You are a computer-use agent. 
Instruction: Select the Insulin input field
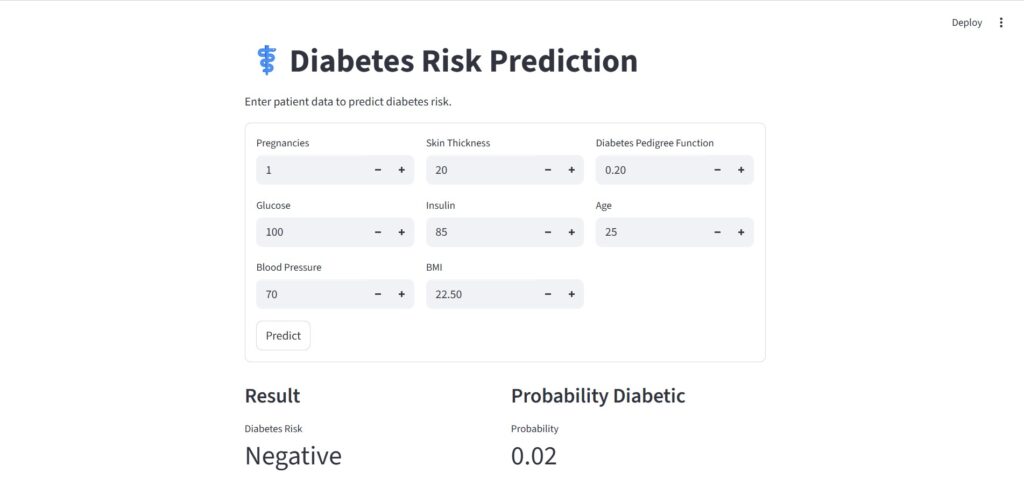click(480, 232)
